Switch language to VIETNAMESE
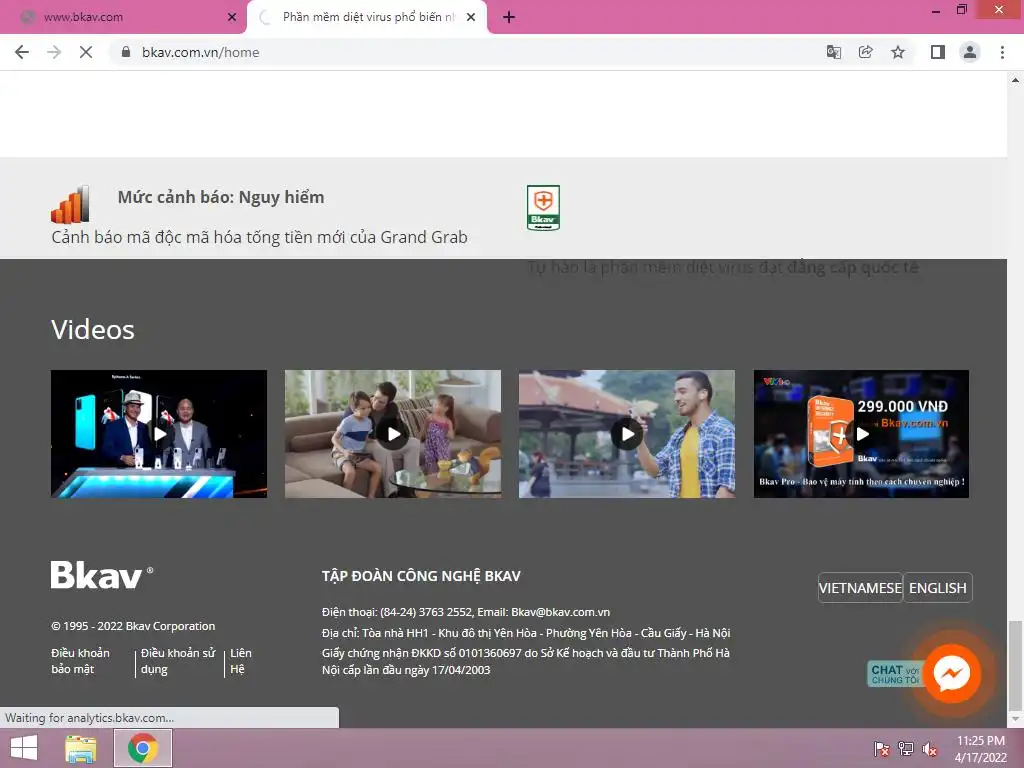Screen dimensions: 1024x768 (x=860, y=588)
